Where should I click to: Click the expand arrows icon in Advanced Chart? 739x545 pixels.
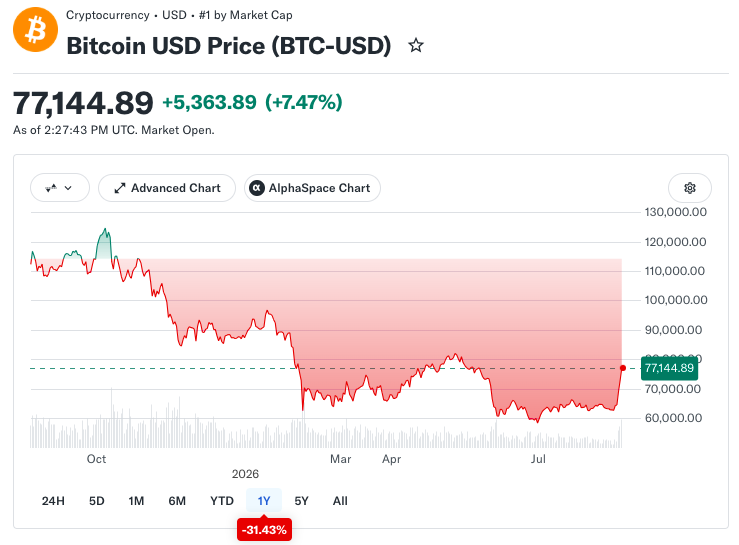coord(120,188)
